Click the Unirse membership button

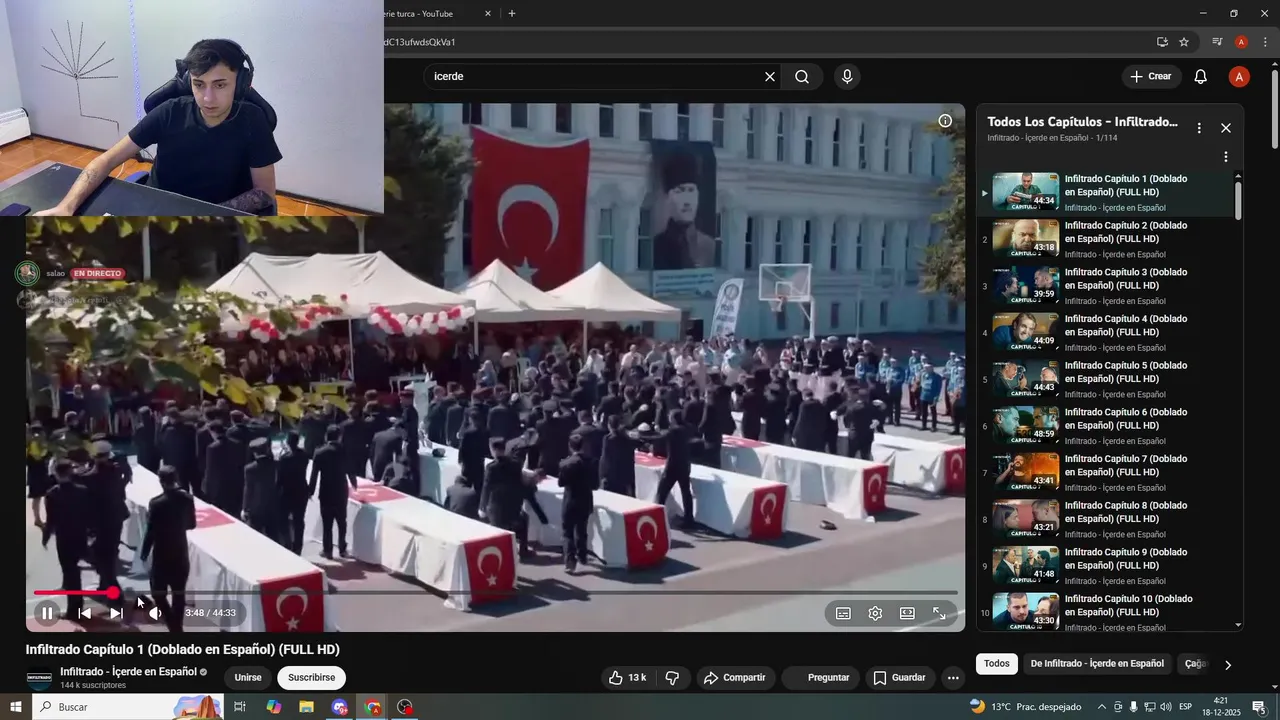(248, 678)
